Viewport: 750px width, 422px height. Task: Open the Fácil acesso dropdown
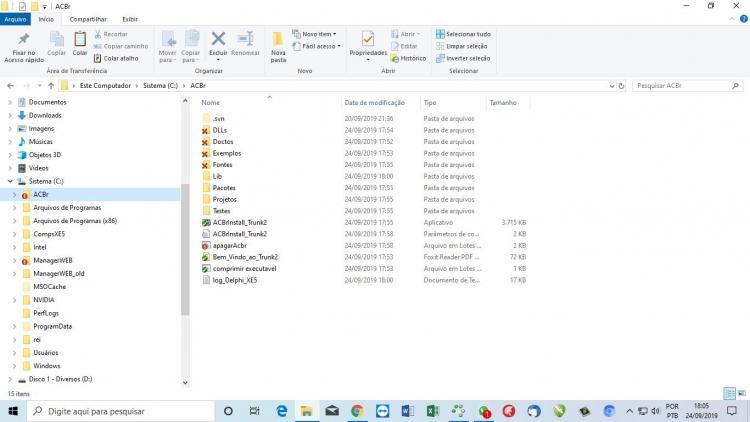coord(317,46)
